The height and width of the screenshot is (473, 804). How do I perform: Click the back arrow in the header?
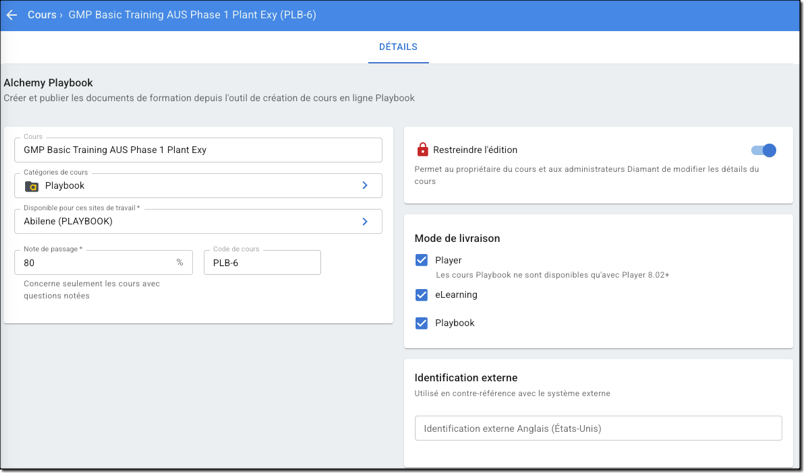click(x=12, y=15)
